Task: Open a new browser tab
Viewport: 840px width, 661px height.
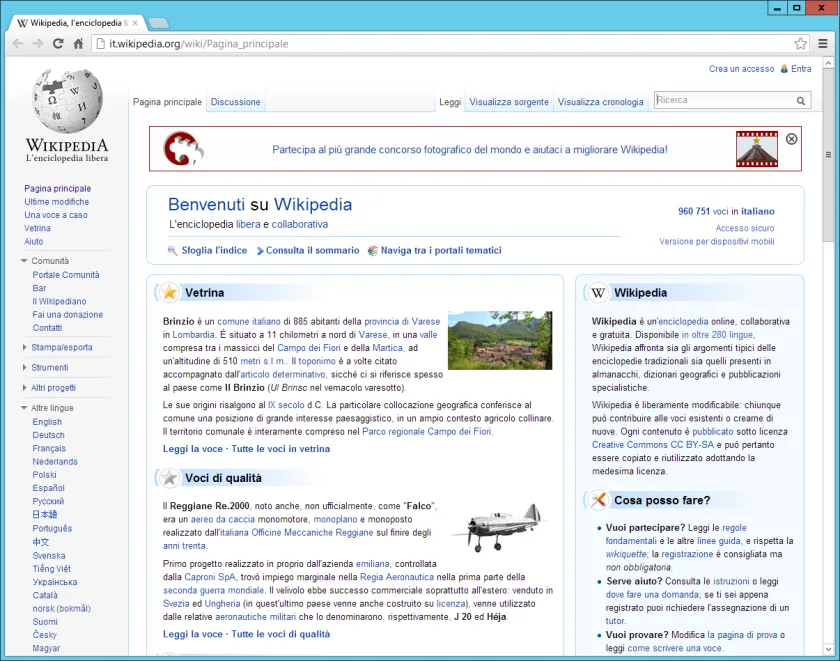Action: [x=159, y=23]
